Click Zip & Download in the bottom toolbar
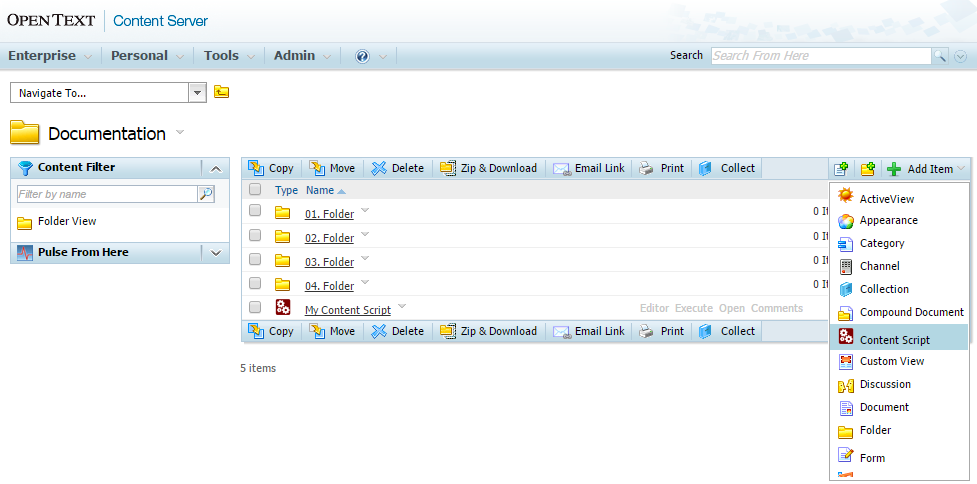 coord(488,331)
